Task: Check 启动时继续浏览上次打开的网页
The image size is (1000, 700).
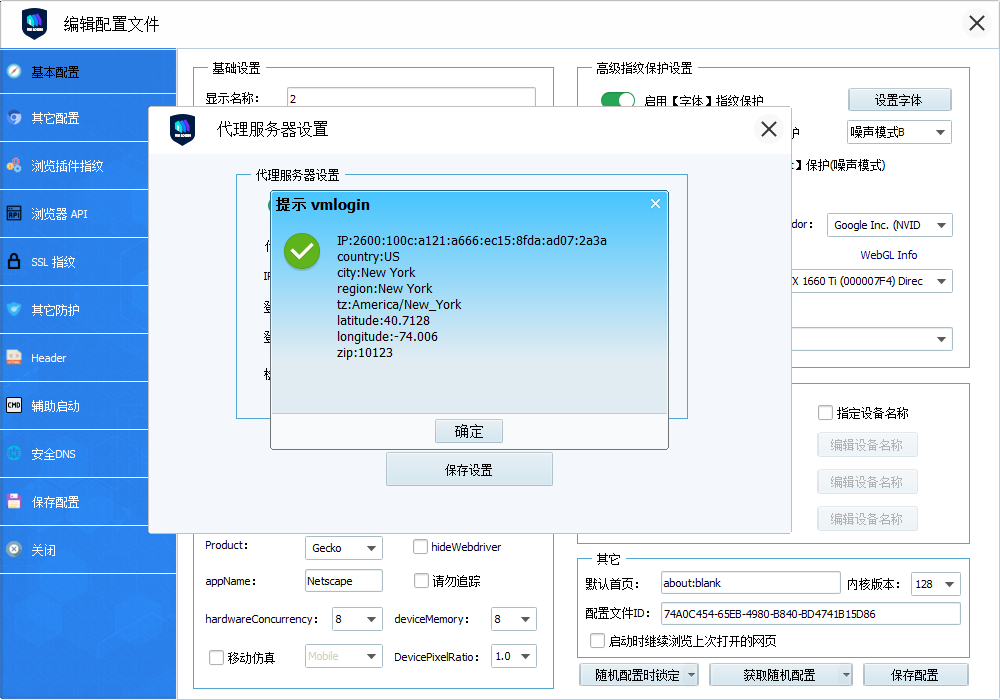Action: pos(598,641)
